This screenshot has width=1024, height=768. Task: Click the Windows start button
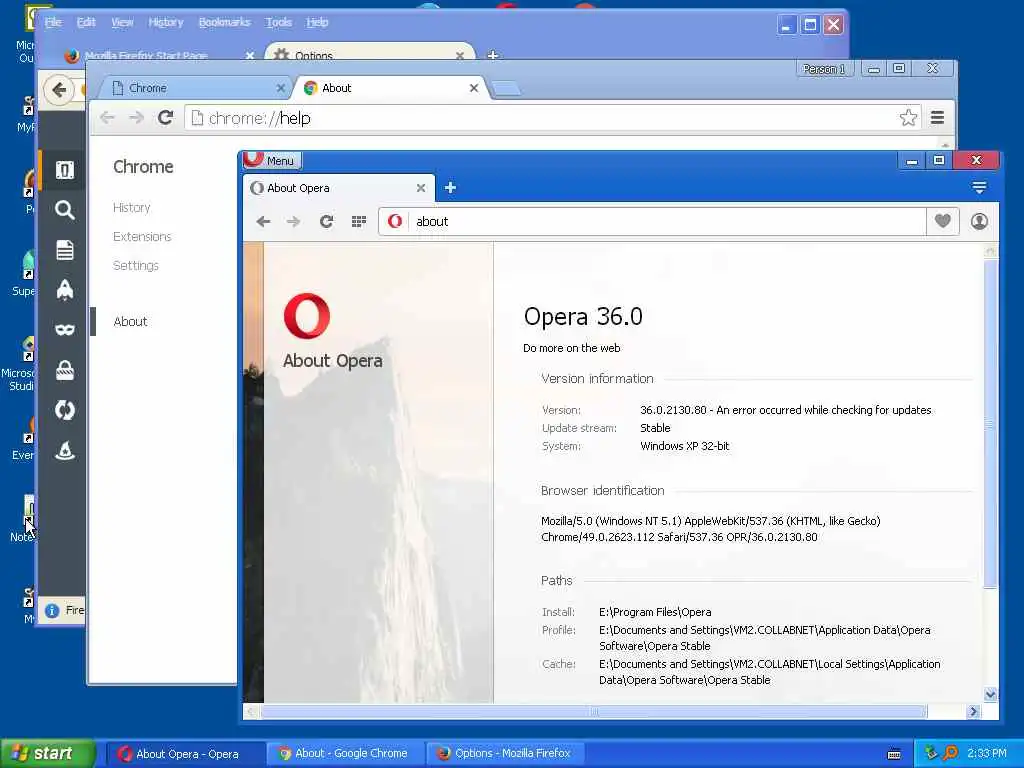(x=48, y=754)
